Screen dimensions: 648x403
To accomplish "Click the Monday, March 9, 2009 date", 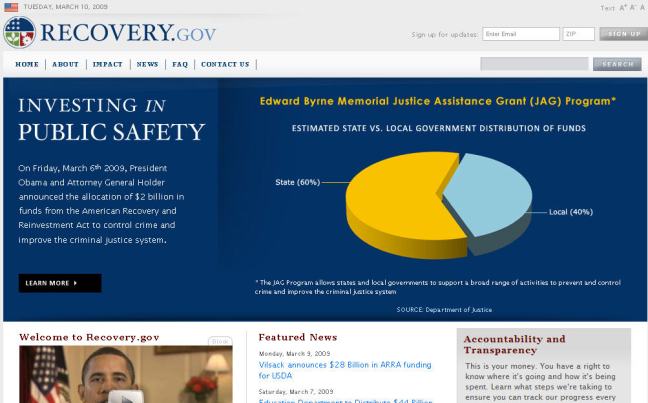I will [x=295, y=354].
